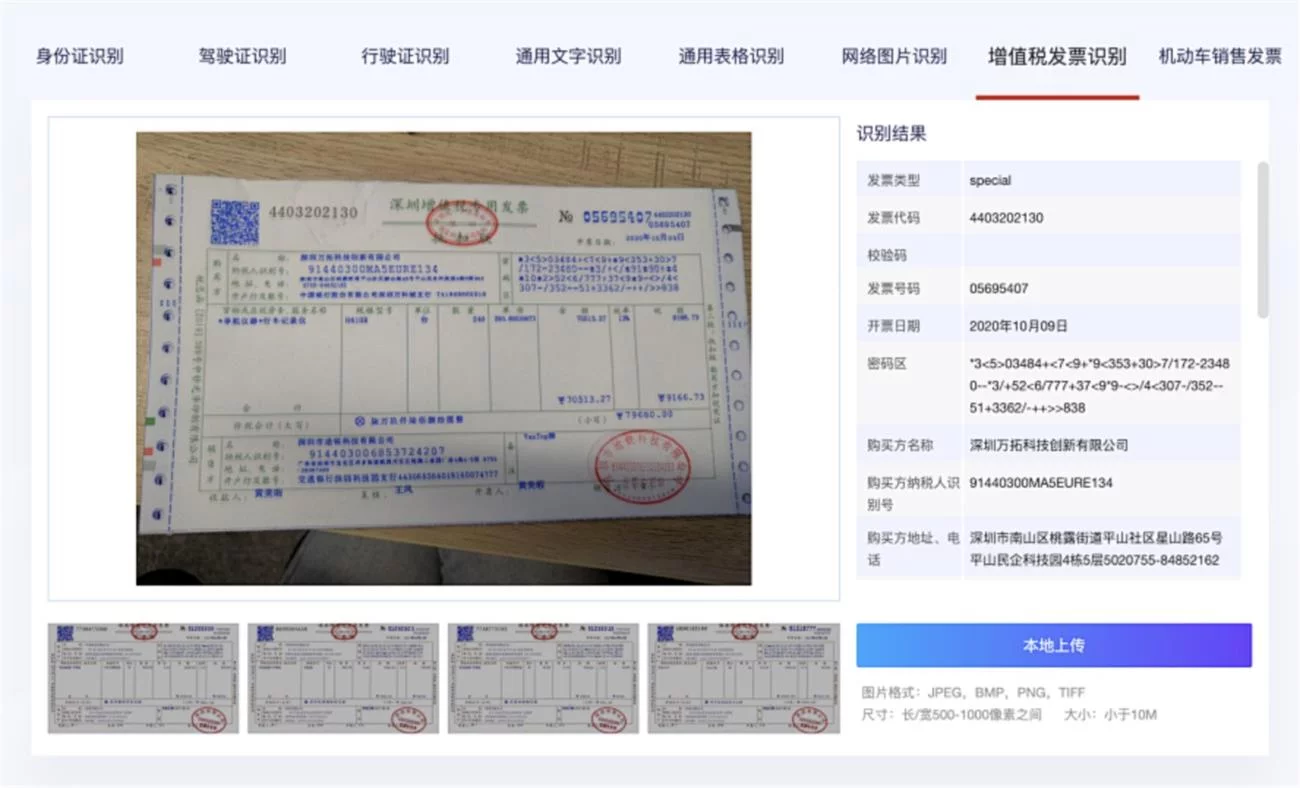Select the first invoice sample thumbnail
Screen dimensions: 1300x788
tap(142, 677)
